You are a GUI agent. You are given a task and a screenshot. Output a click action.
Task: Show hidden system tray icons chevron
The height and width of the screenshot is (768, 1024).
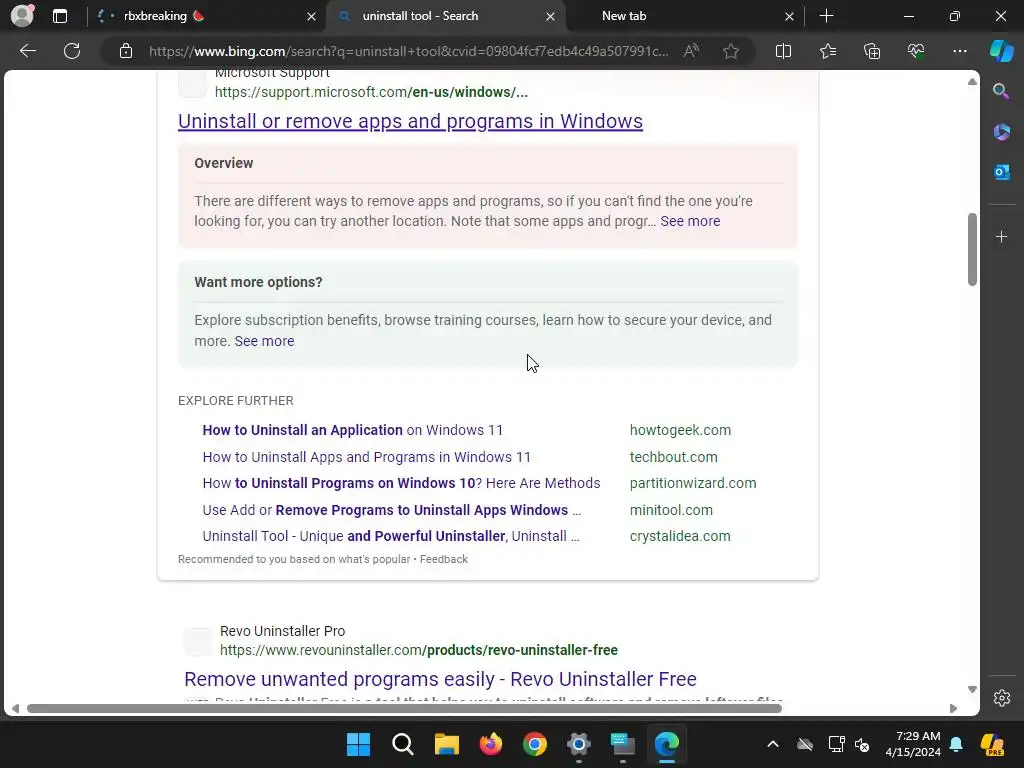click(773, 744)
